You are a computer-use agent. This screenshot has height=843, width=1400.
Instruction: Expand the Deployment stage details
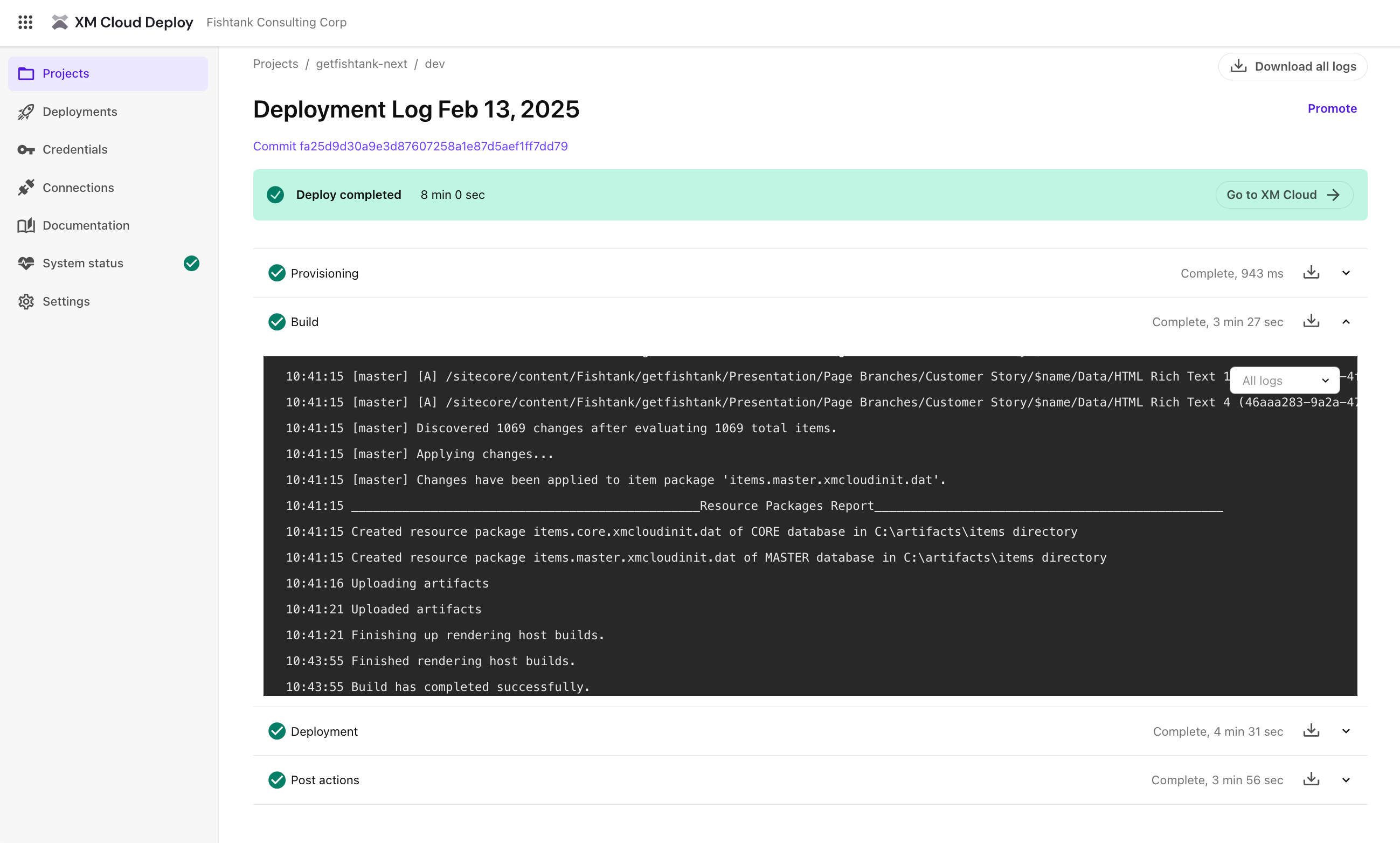1347,731
